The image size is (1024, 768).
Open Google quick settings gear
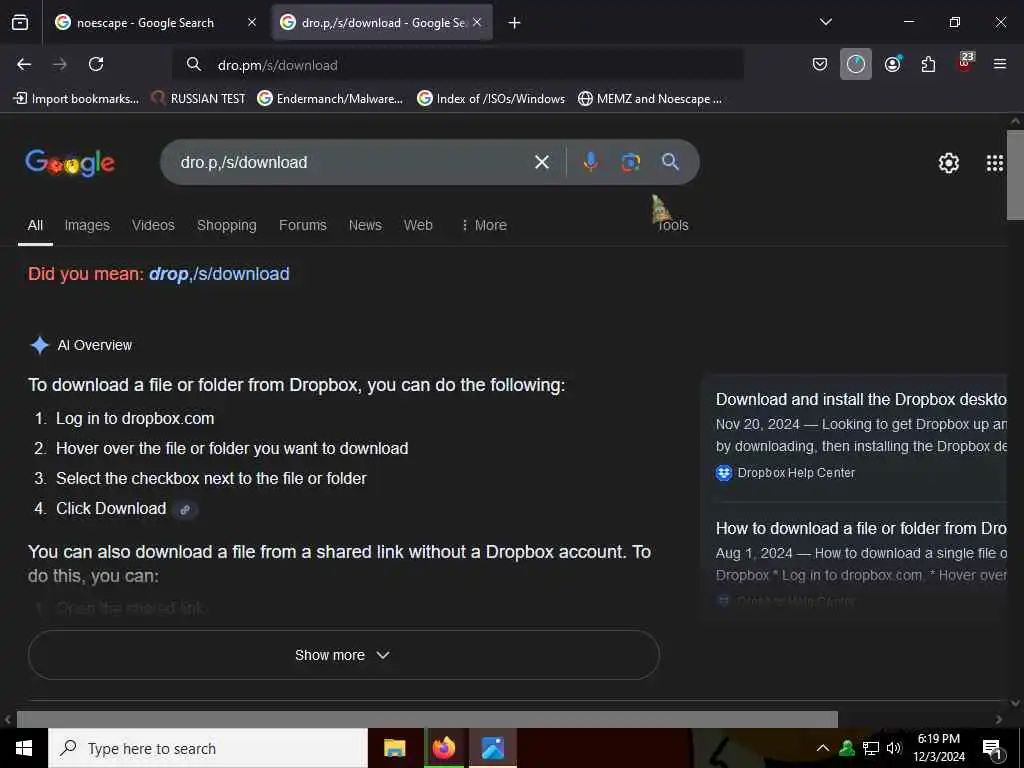948,163
